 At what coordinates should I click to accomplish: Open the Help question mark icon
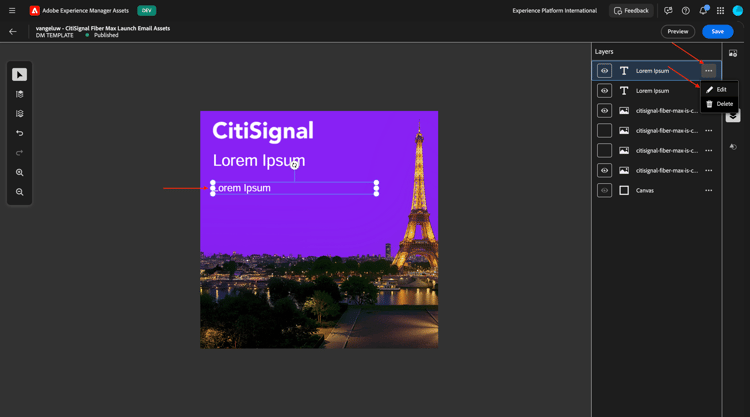click(685, 11)
